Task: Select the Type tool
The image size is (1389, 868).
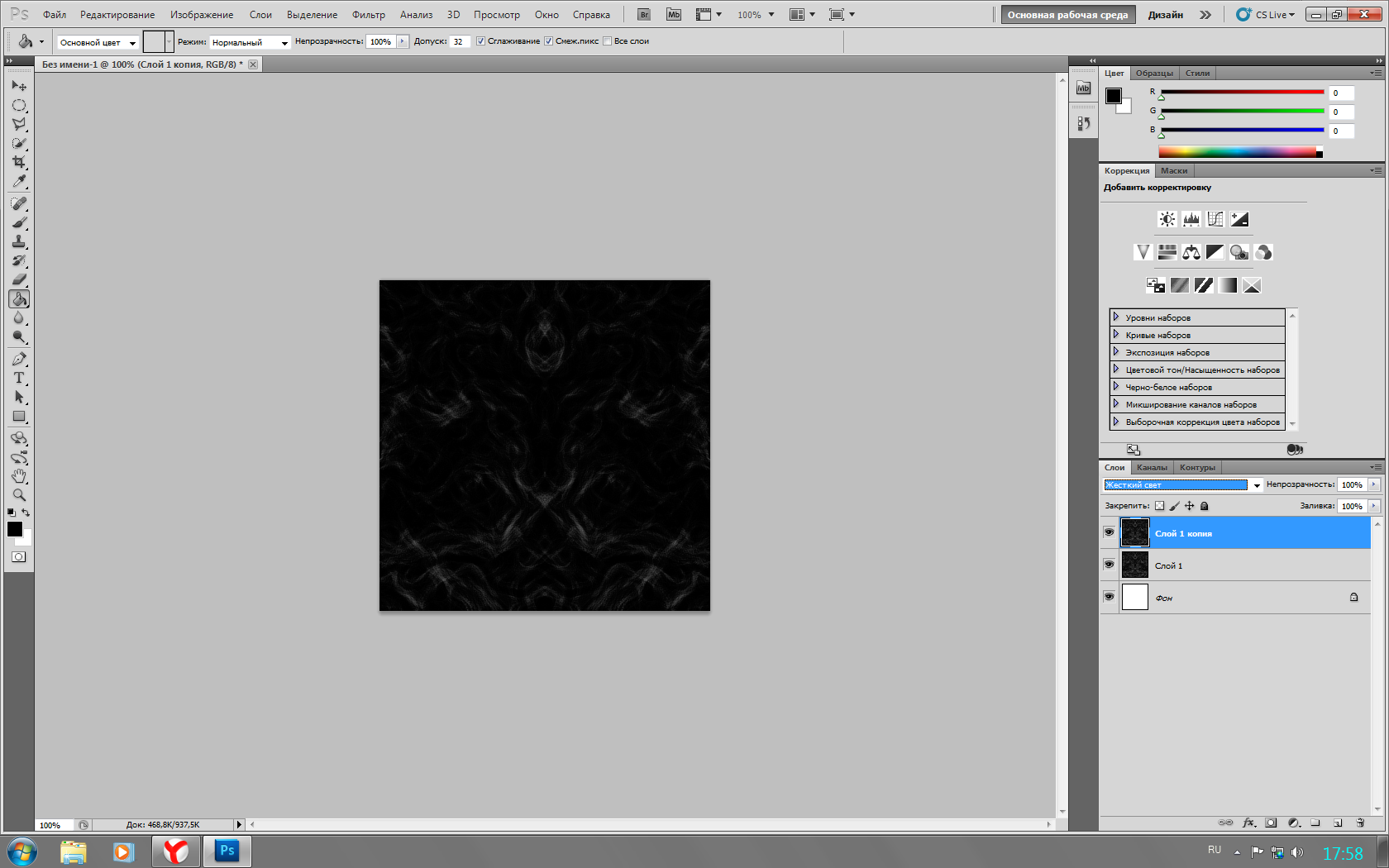Action: coord(19,378)
